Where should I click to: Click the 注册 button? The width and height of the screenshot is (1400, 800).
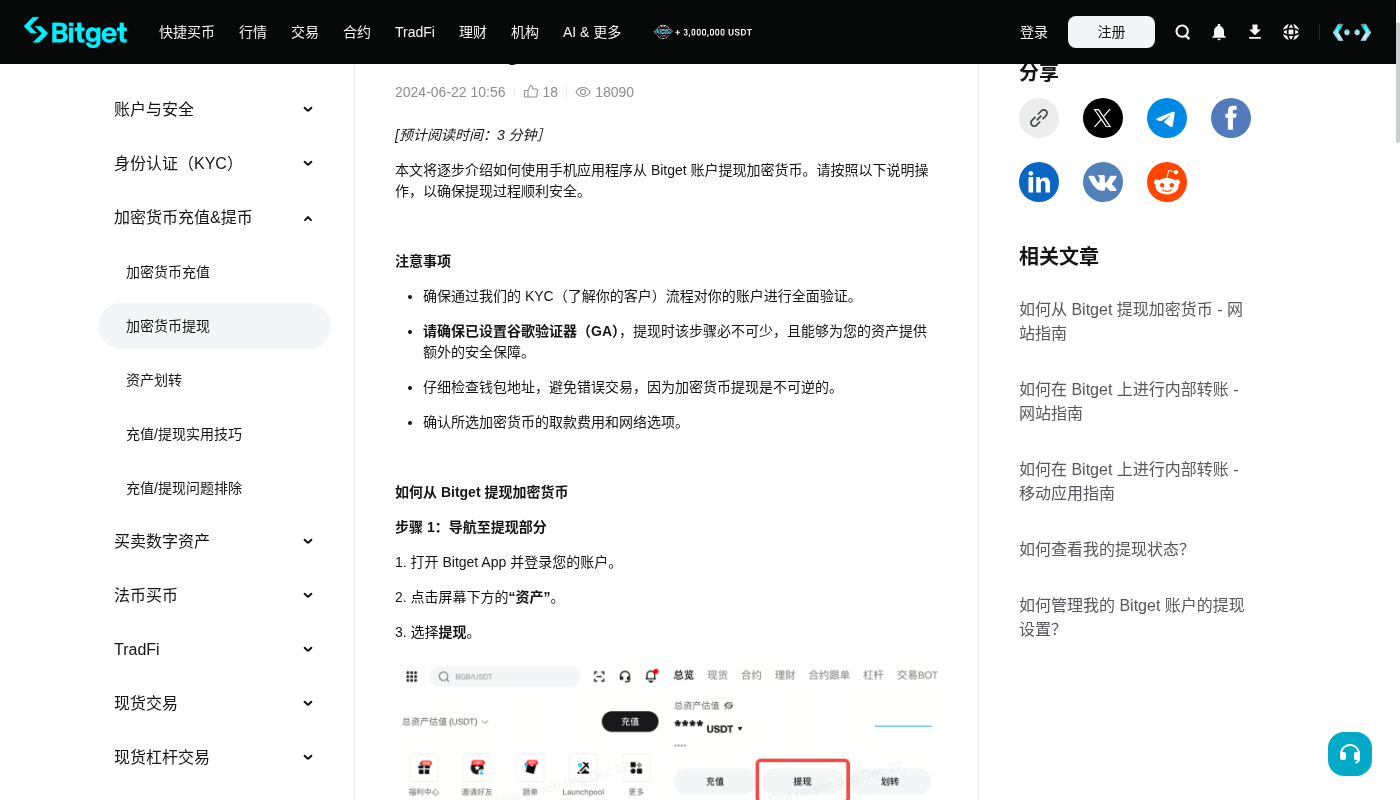click(x=1111, y=32)
